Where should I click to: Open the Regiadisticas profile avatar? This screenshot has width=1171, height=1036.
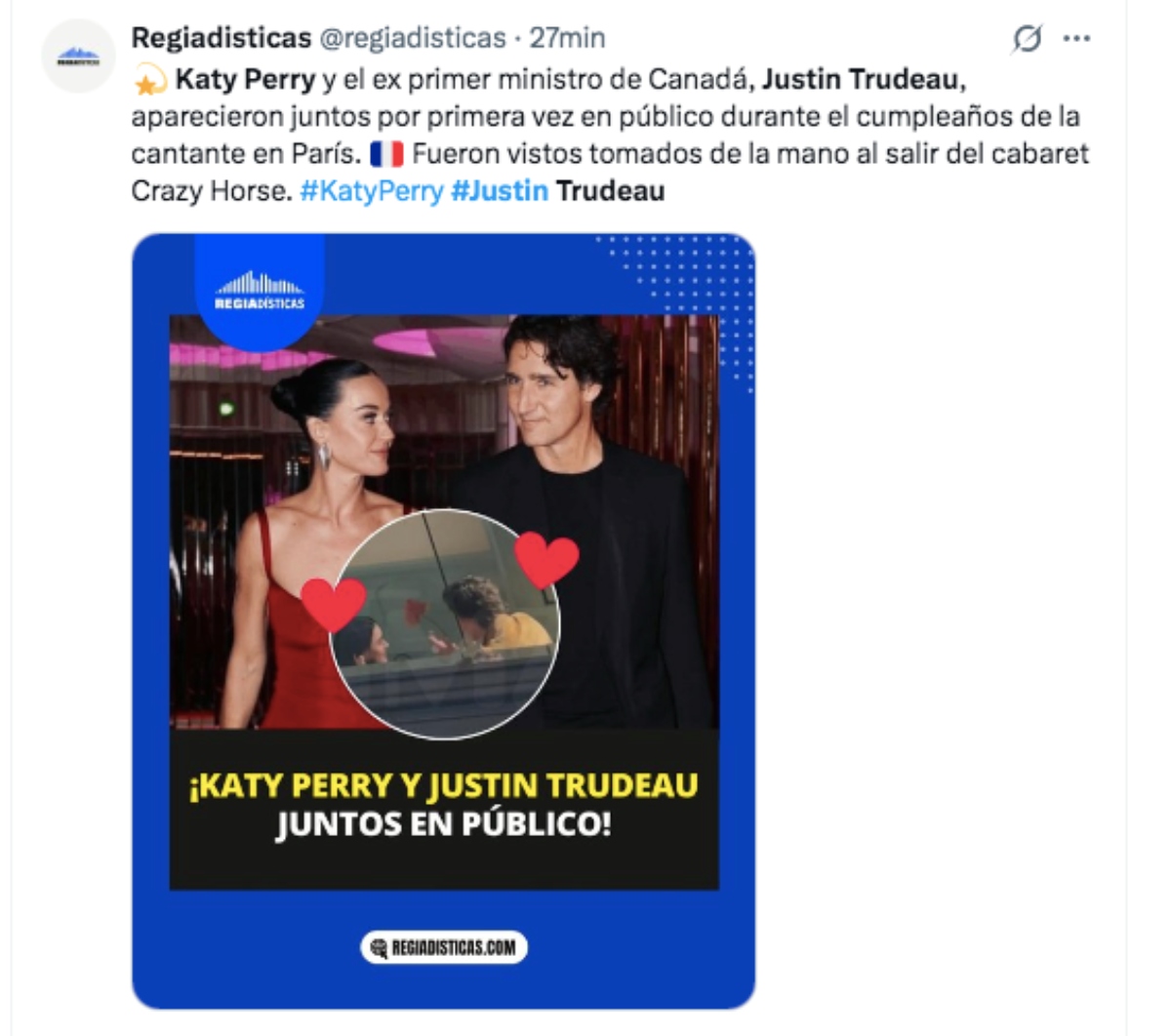coord(78,57)
